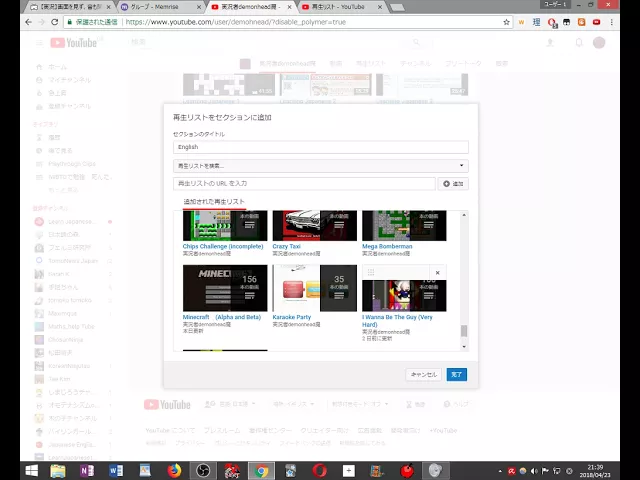Viewport: 640px width, 480px height.
Task: Open the Karaoke Party playlist link
Action: pyautogui.click(x=292, y=317)
